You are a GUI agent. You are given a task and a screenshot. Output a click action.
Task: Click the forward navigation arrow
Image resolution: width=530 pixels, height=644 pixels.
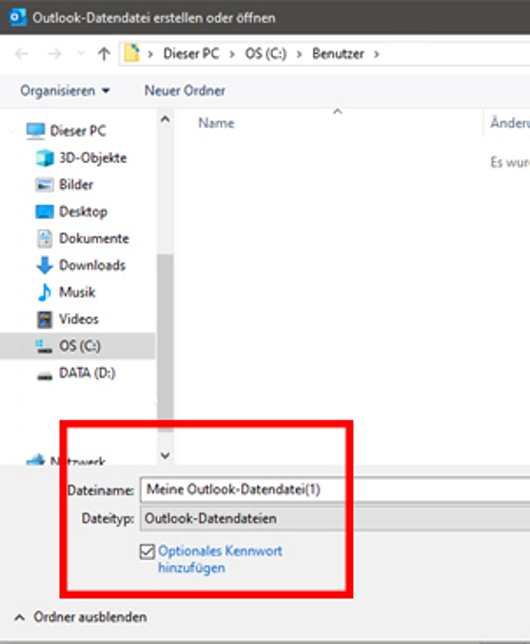(x=54, y=54)
